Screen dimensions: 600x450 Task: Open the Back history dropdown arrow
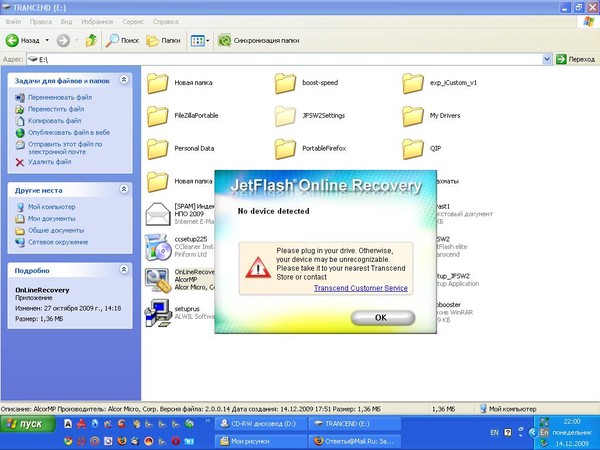pyautogui.click(x=47, y=40)
